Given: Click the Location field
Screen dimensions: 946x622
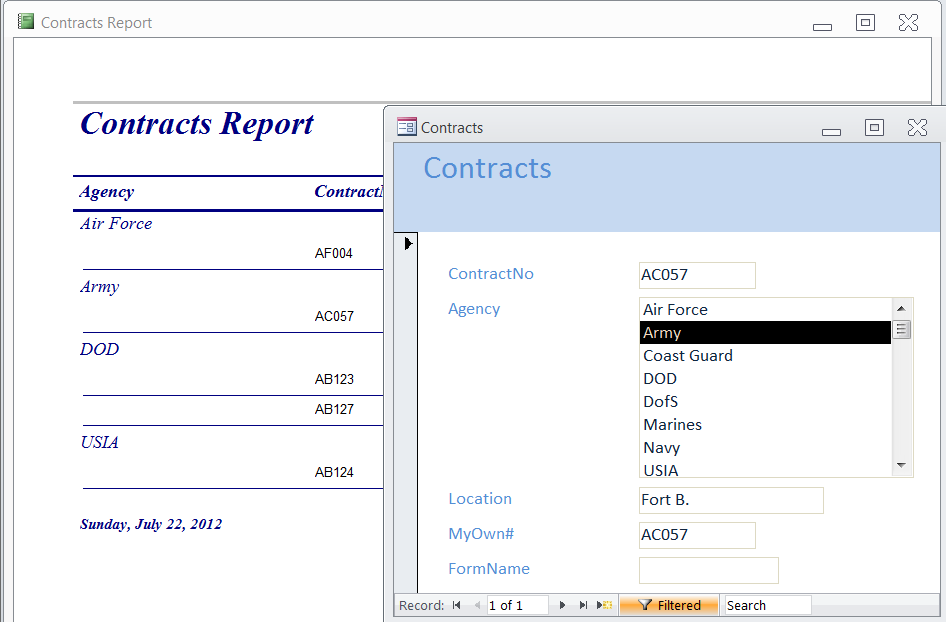Looking at the screenshot, I should click(x=730, y=500).
